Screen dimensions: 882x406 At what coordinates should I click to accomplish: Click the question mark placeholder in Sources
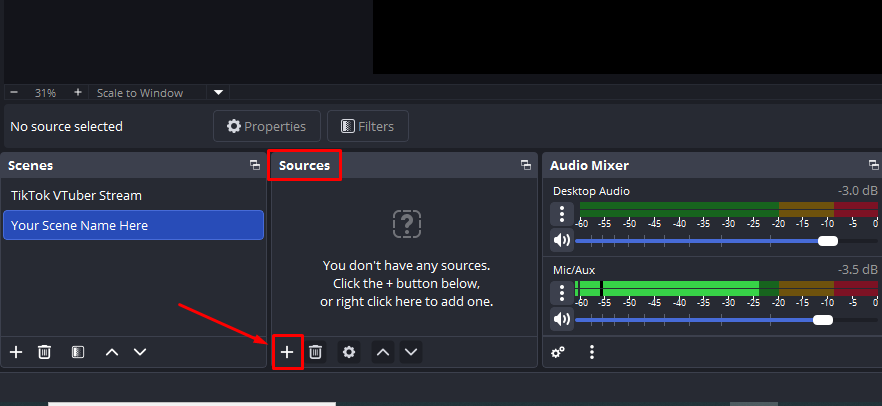tap(407, 224)
